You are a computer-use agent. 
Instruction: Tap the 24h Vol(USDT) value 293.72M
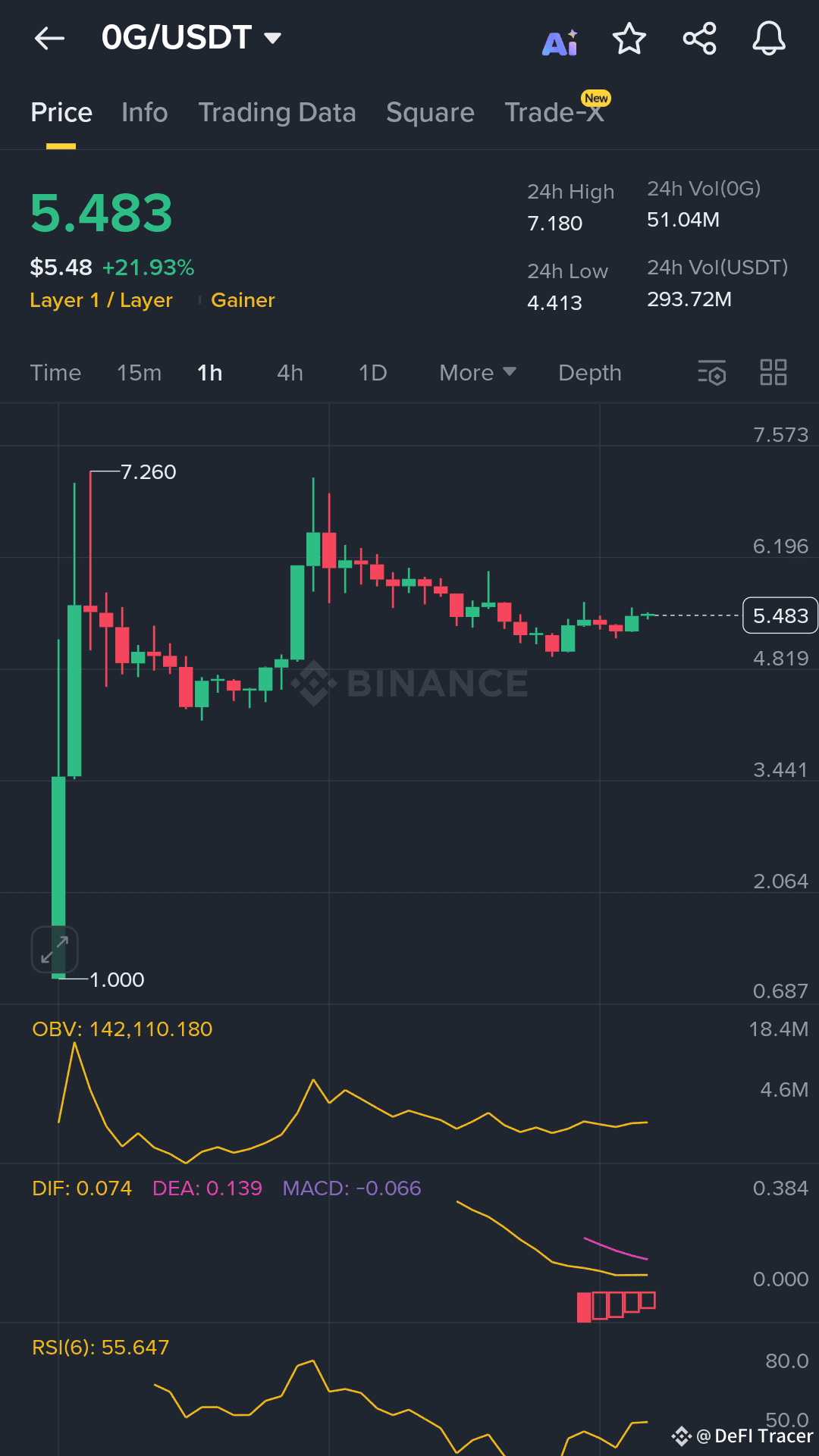689,299
